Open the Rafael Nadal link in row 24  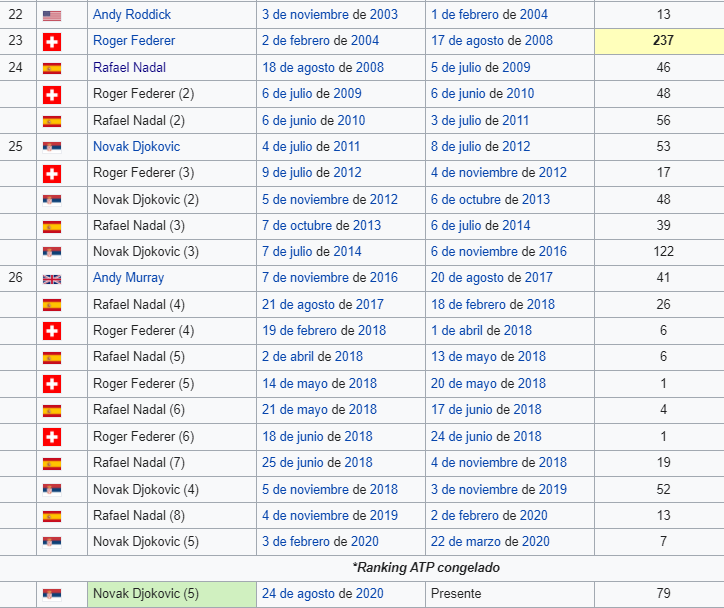click(x=129, y=67)
